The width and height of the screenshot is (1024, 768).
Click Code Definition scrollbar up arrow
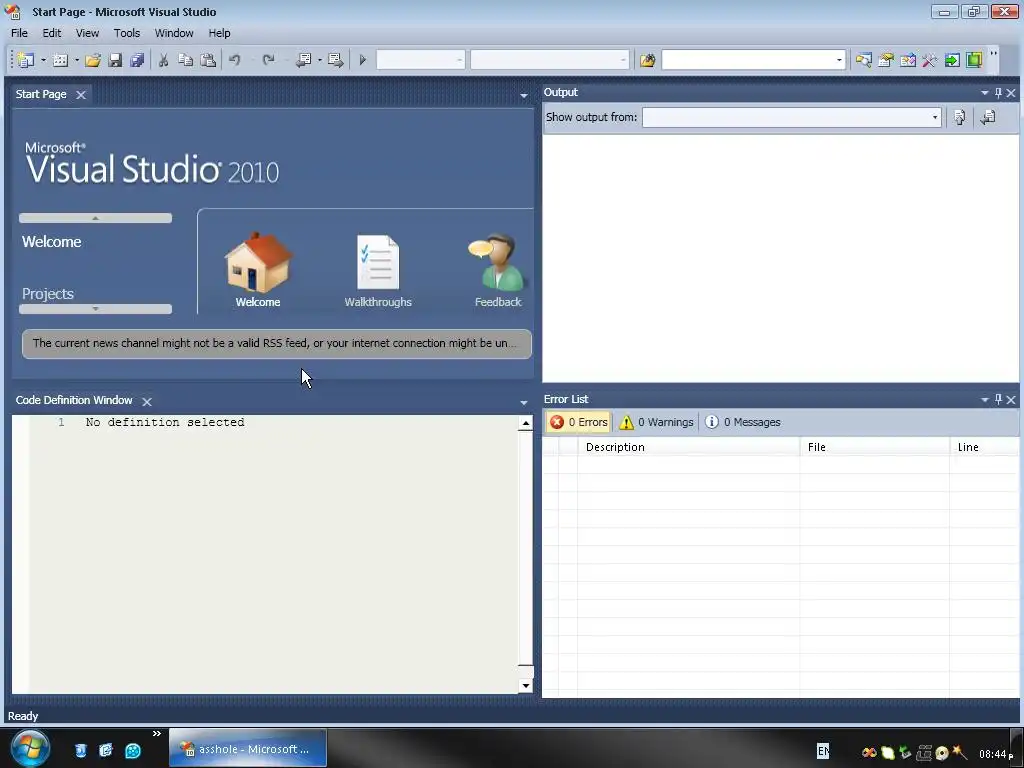click(526, 423)
